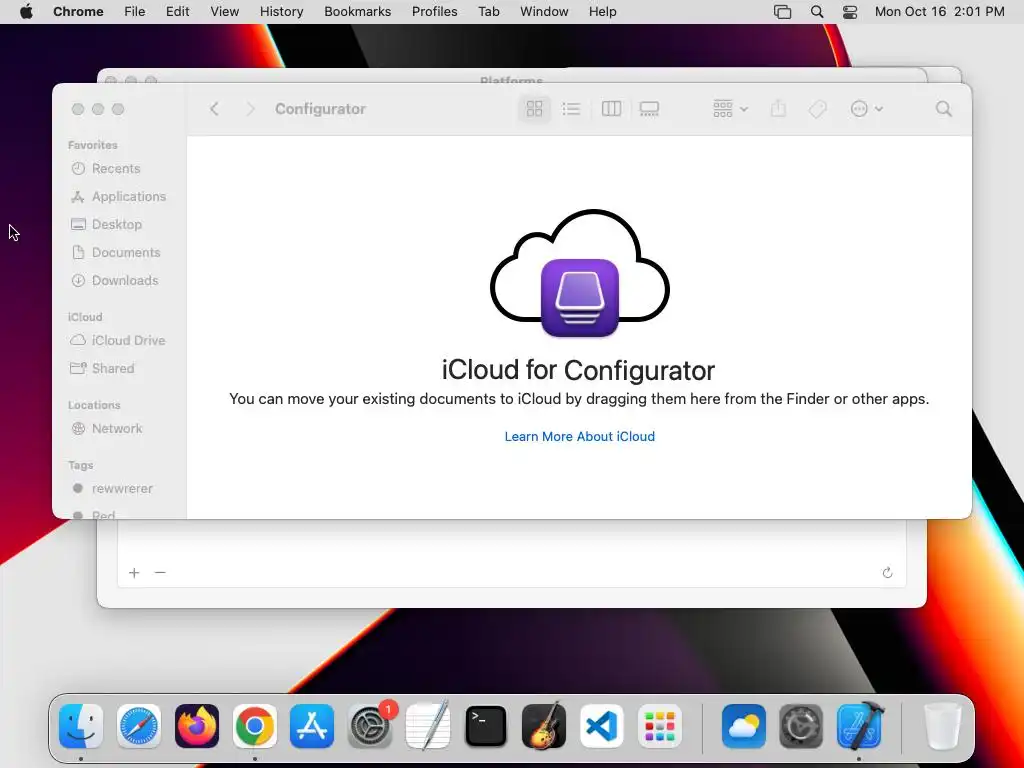
Task: Open System Preferences from the Dock
Action: [370, 726]
